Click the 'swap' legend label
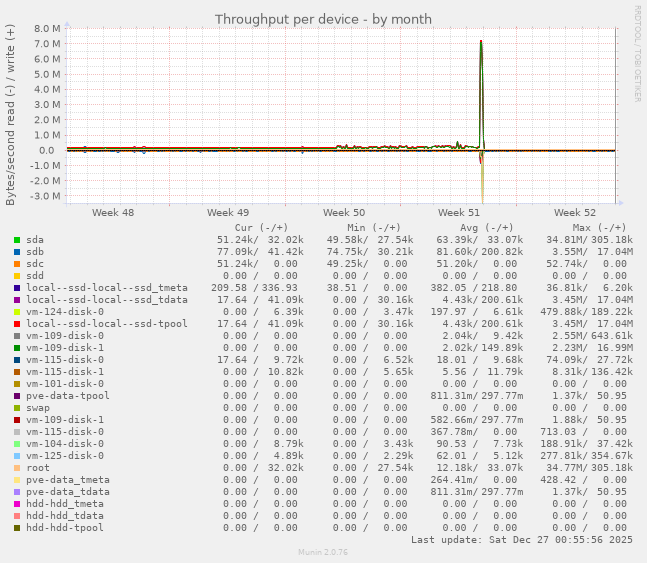This screenshot has height=563, width=647. click(38, 408)
